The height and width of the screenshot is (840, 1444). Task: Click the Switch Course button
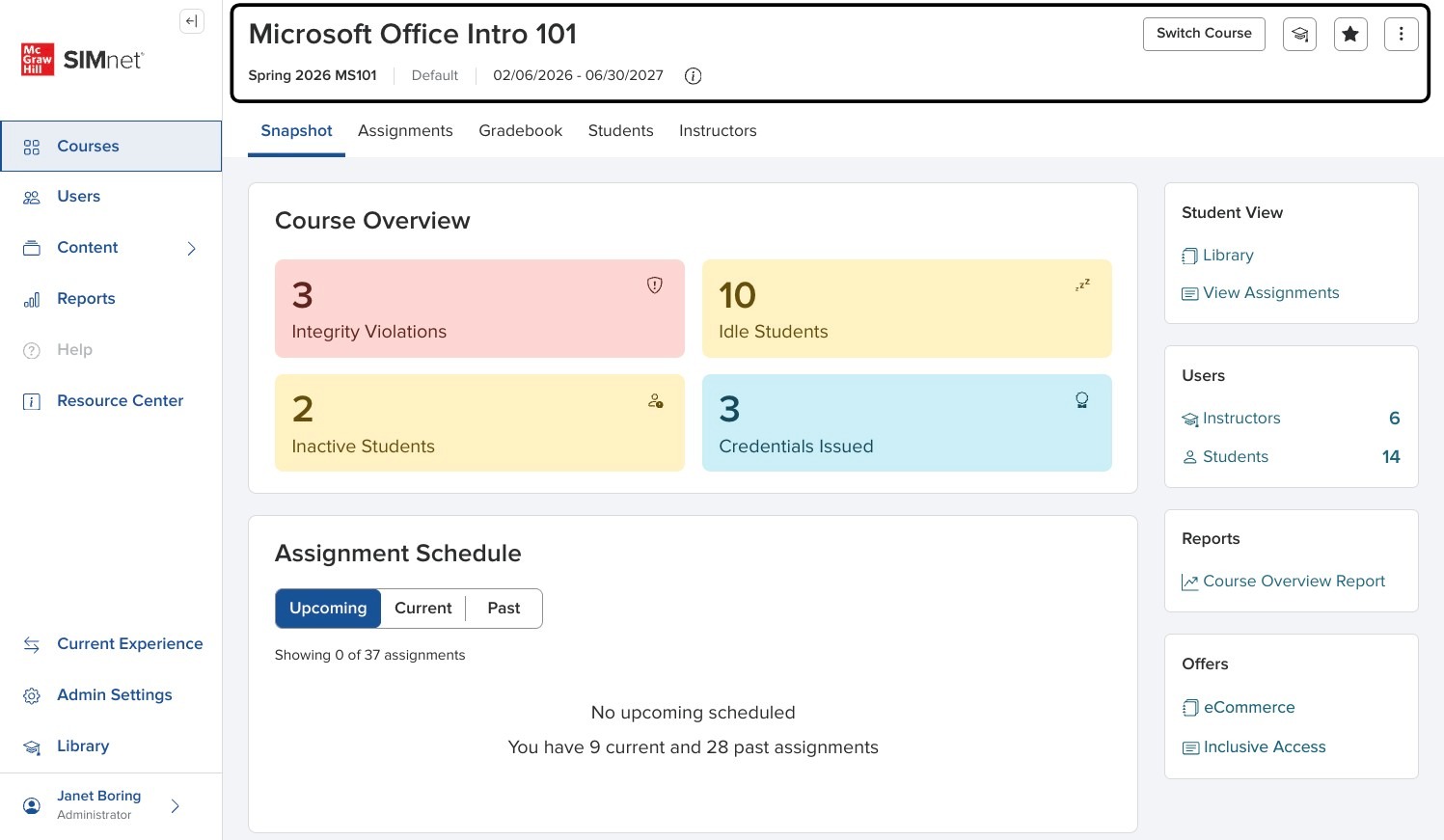[1204, 34]
